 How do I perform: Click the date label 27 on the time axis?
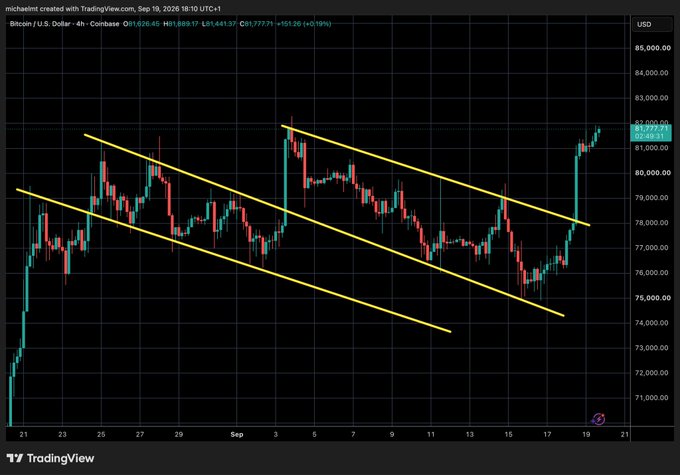pos(140,434)
